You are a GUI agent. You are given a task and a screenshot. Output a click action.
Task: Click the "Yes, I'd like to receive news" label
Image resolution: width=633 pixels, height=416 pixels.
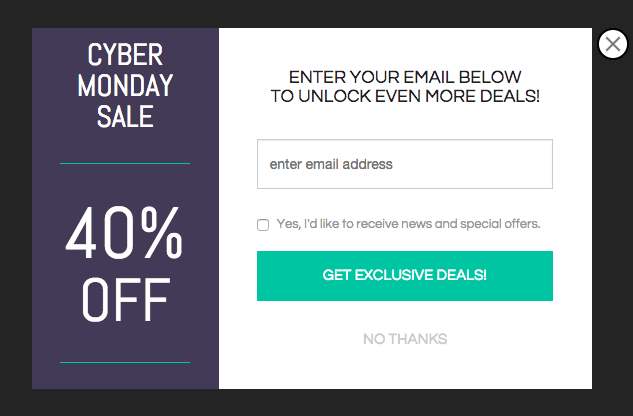(x=408, y=224)
